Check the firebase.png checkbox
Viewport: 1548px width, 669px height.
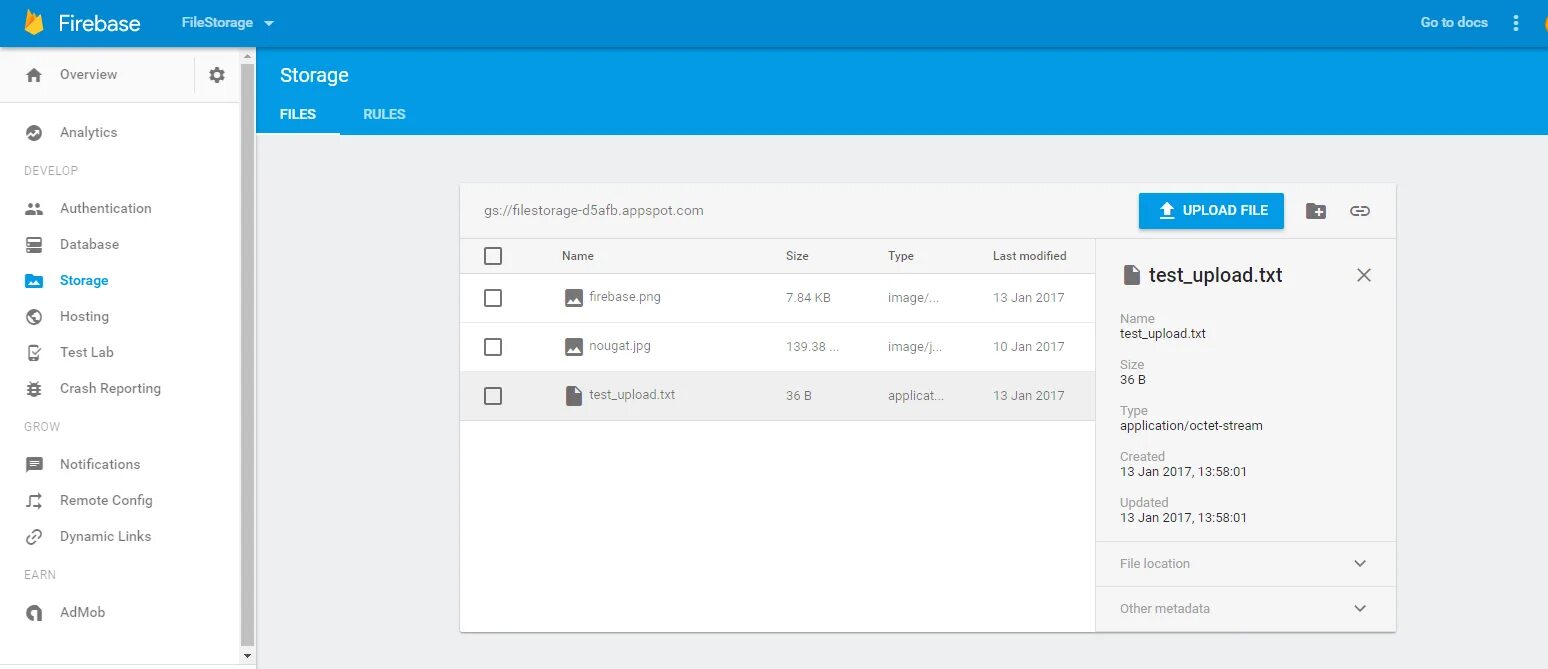tap(492, 298)
